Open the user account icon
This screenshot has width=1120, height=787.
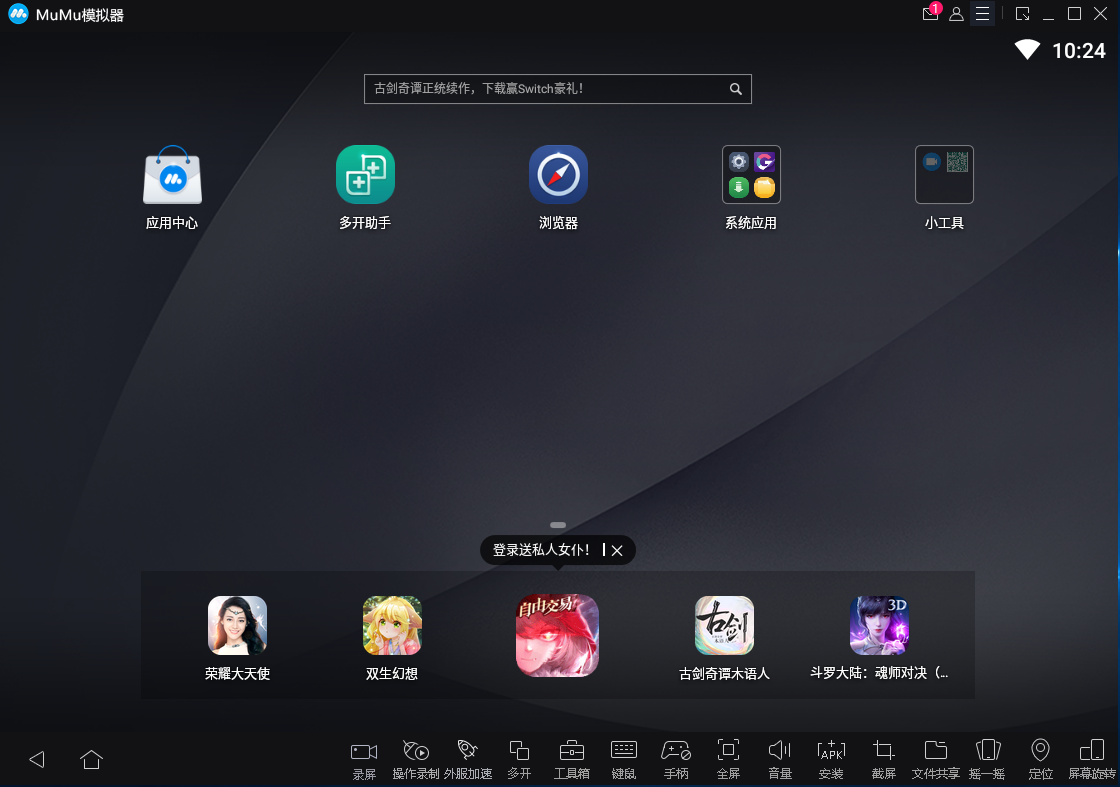[x=956, y=14]
